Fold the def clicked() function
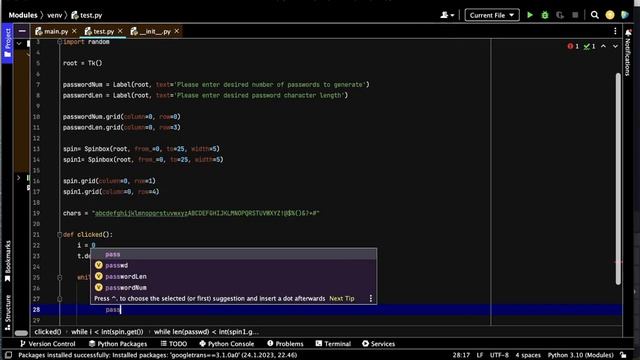Viewport: 640px width, 360px height. pos(60,235)
